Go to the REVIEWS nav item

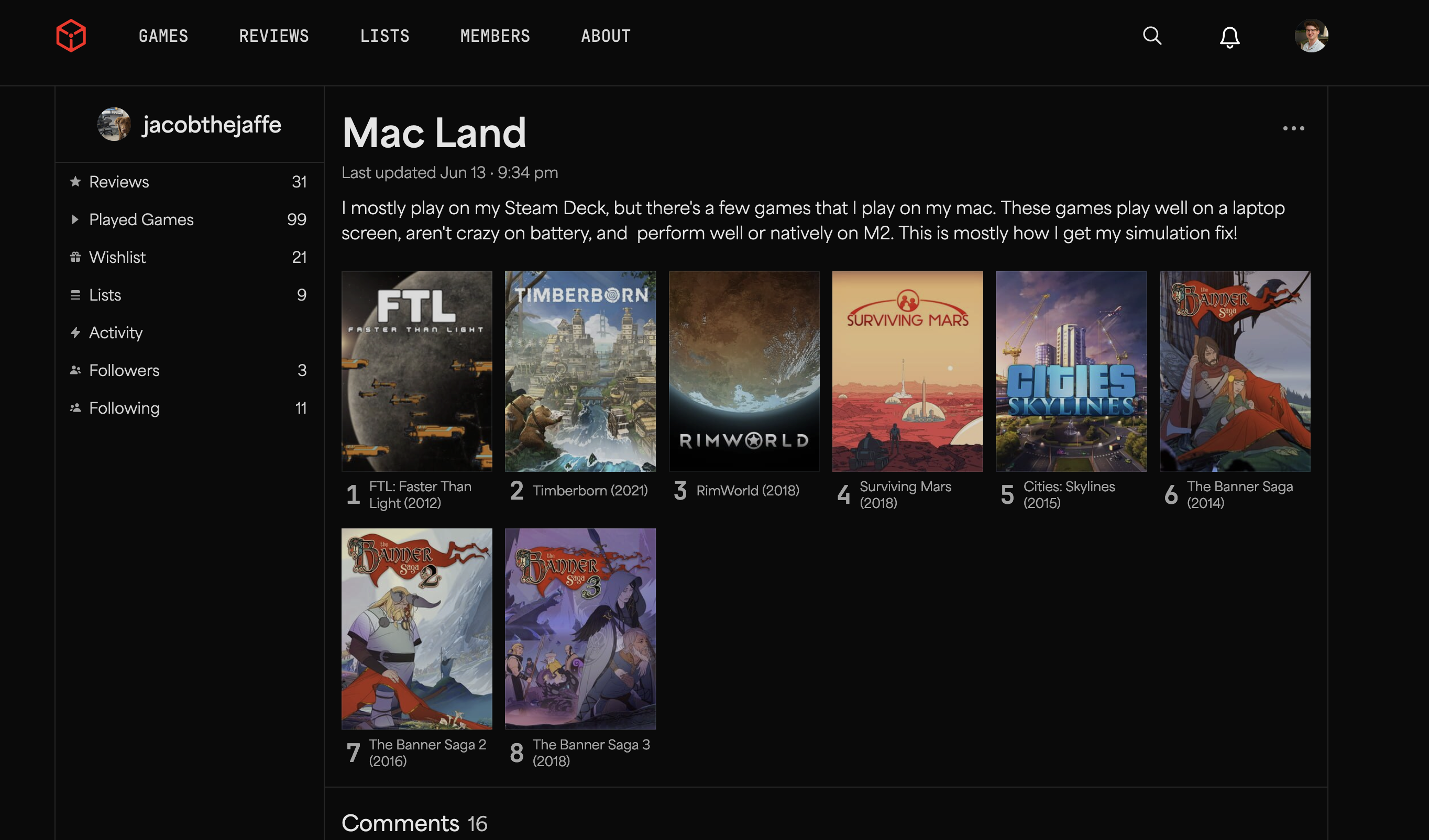pos(274,36)
